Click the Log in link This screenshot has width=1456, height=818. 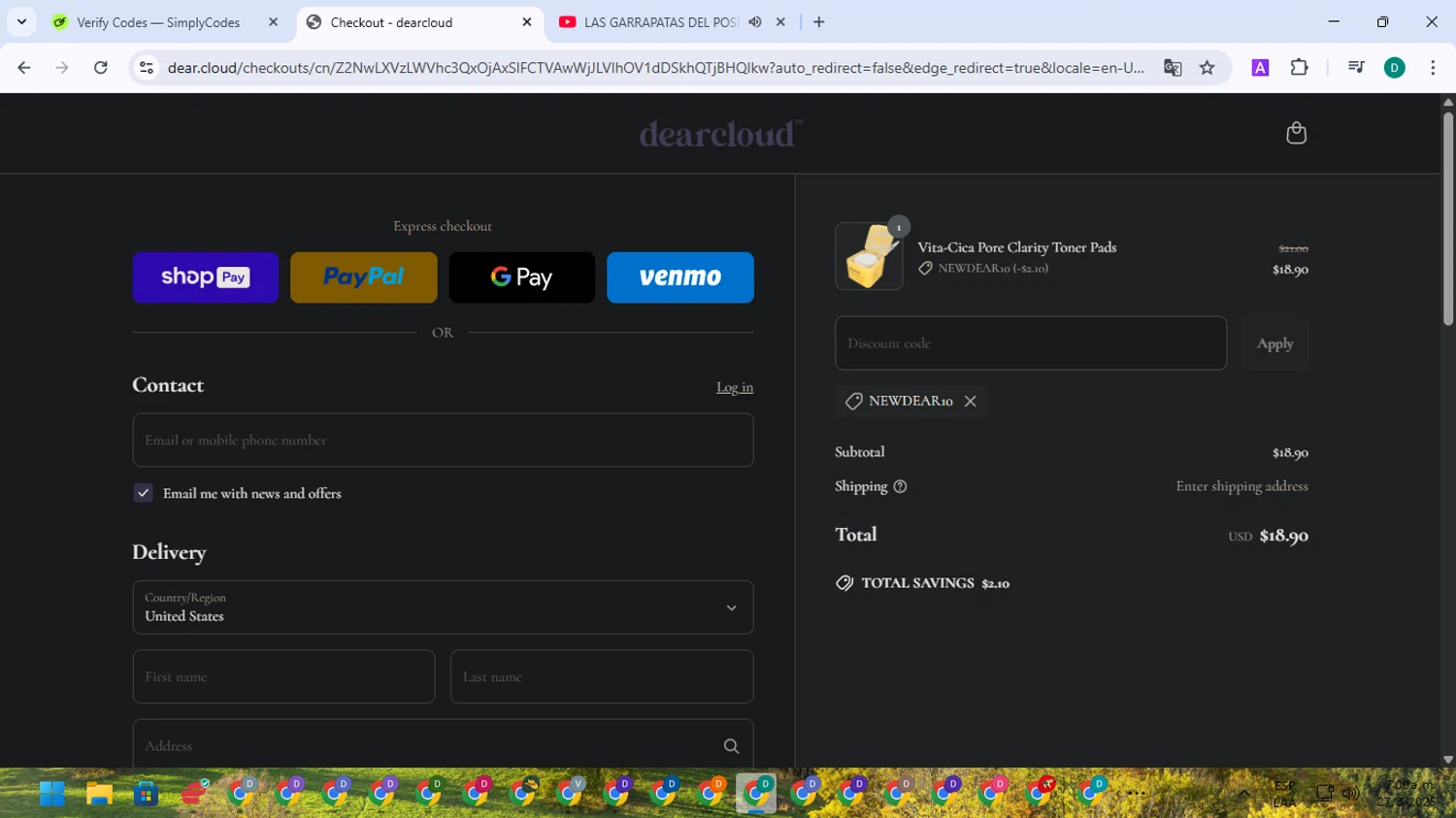click(735, 387)
